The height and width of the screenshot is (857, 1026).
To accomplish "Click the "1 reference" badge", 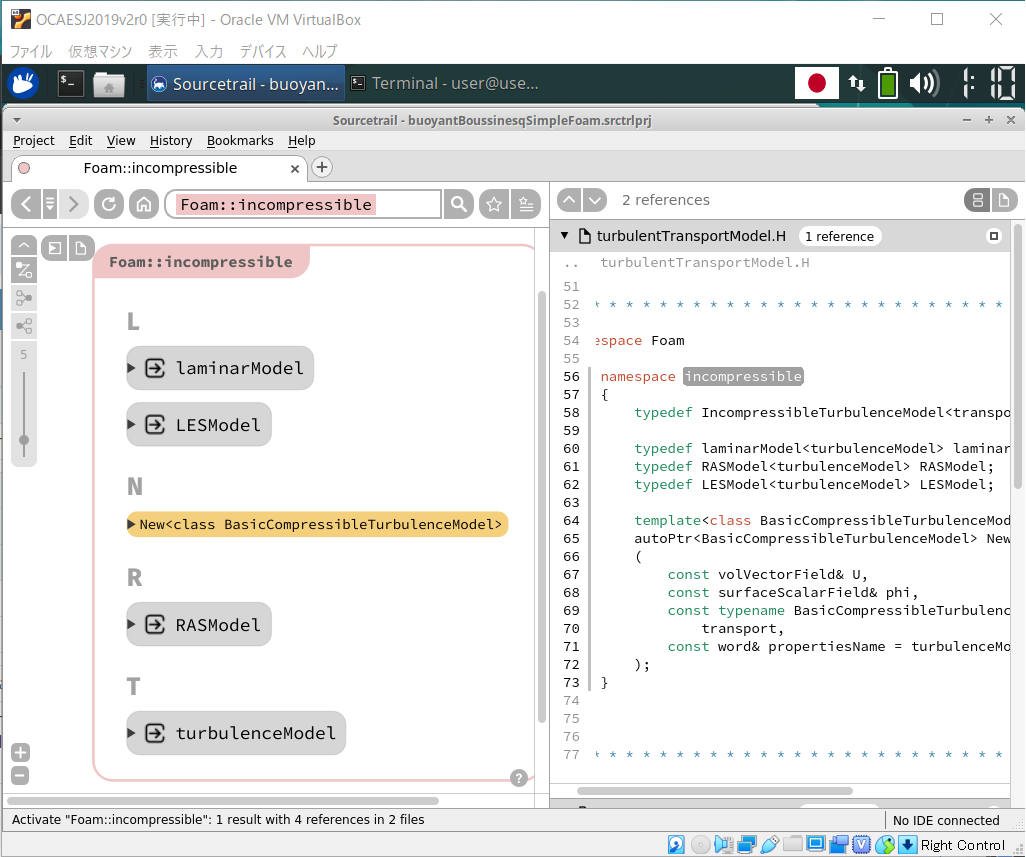I will point(839,237).
